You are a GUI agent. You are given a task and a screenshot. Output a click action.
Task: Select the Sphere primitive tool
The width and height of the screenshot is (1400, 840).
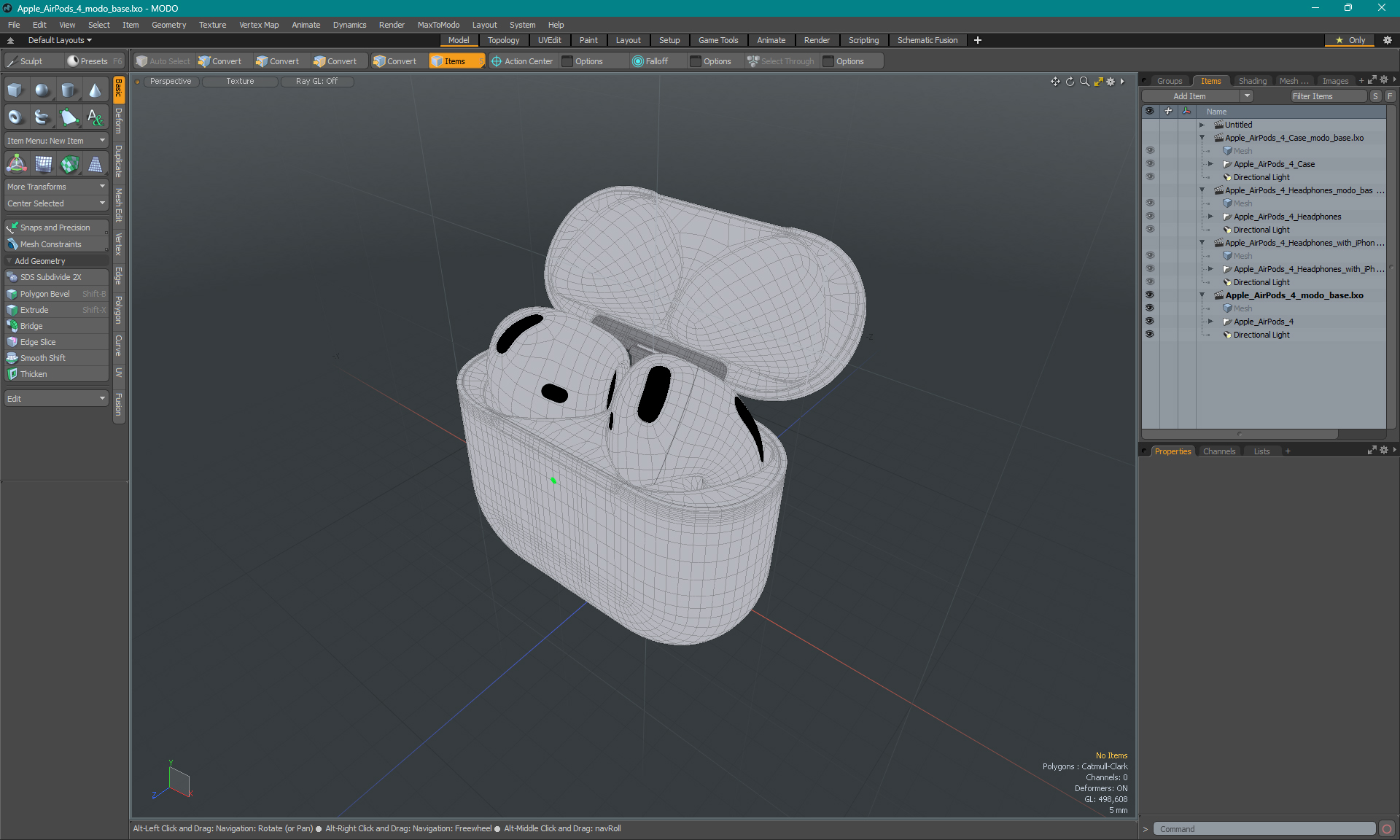42,90
